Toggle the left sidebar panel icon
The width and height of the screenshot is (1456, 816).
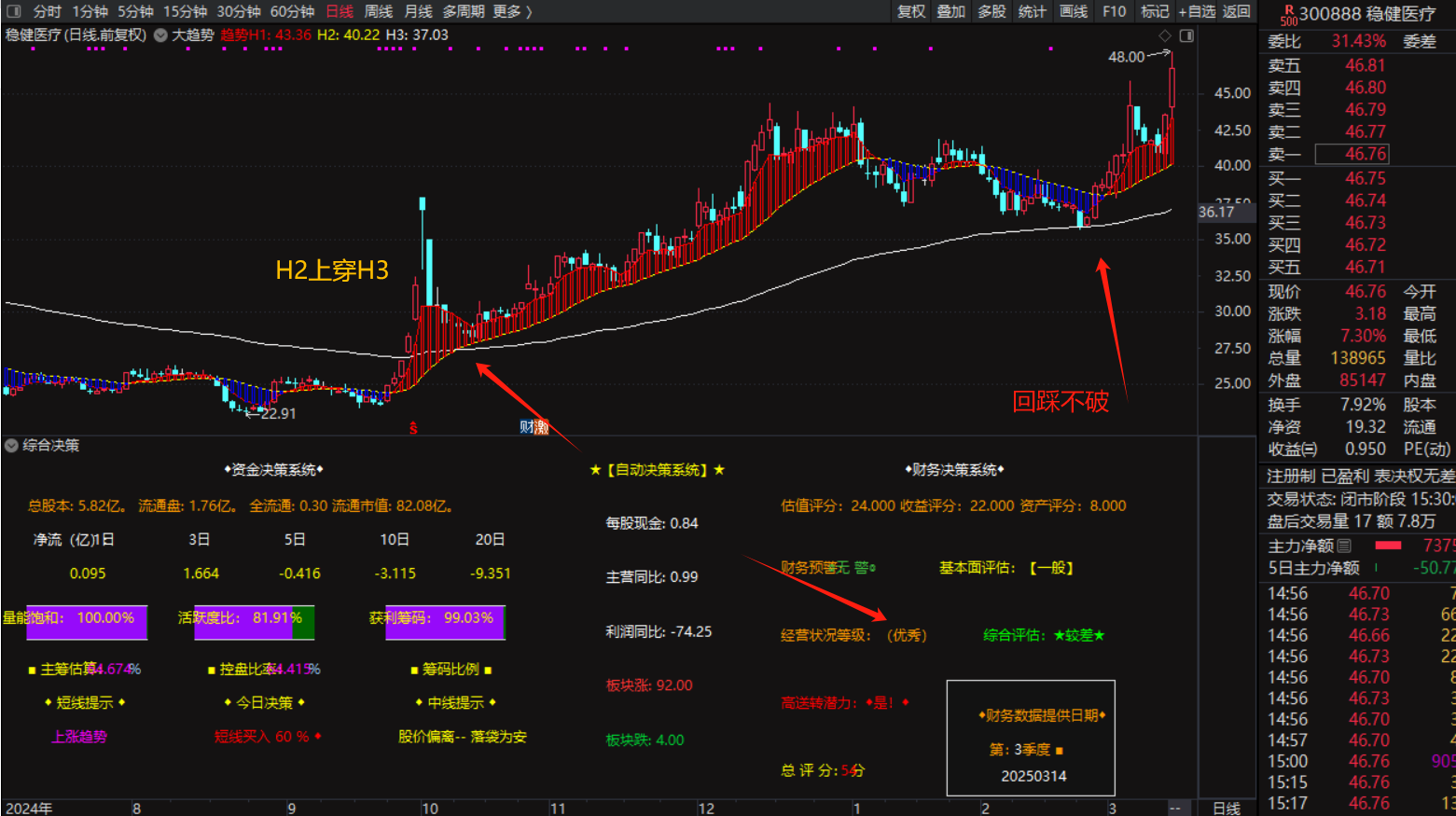(14, 11)
